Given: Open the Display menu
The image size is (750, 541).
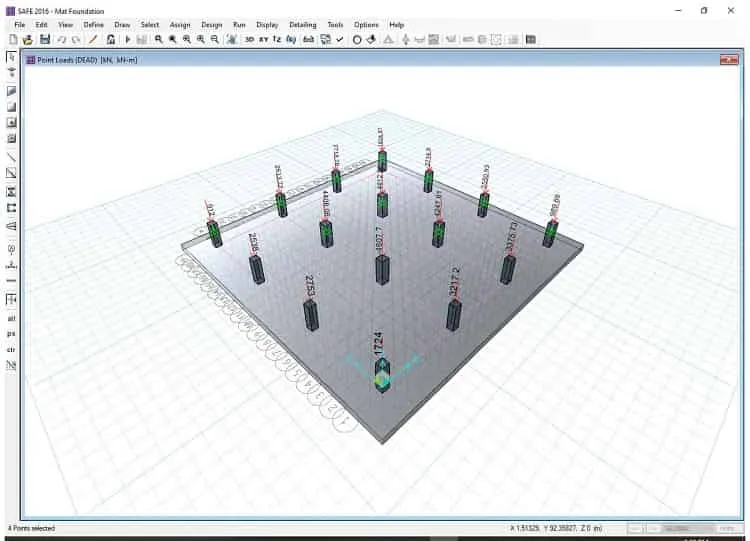Looking at the screenshot, I should tap(267, 24).
